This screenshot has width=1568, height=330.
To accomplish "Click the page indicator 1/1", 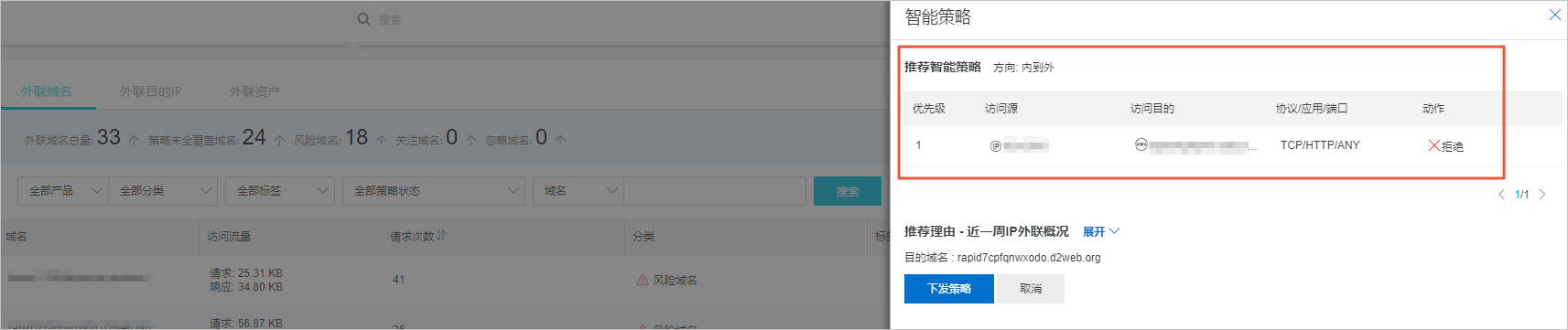I will [x=1521, y=194].
